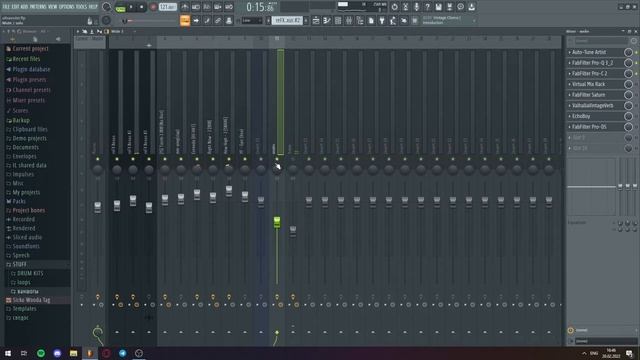This screenshot has height=360, width=640.
Task: Click the plugin picker plug icon
Action: tap(382, 20)
